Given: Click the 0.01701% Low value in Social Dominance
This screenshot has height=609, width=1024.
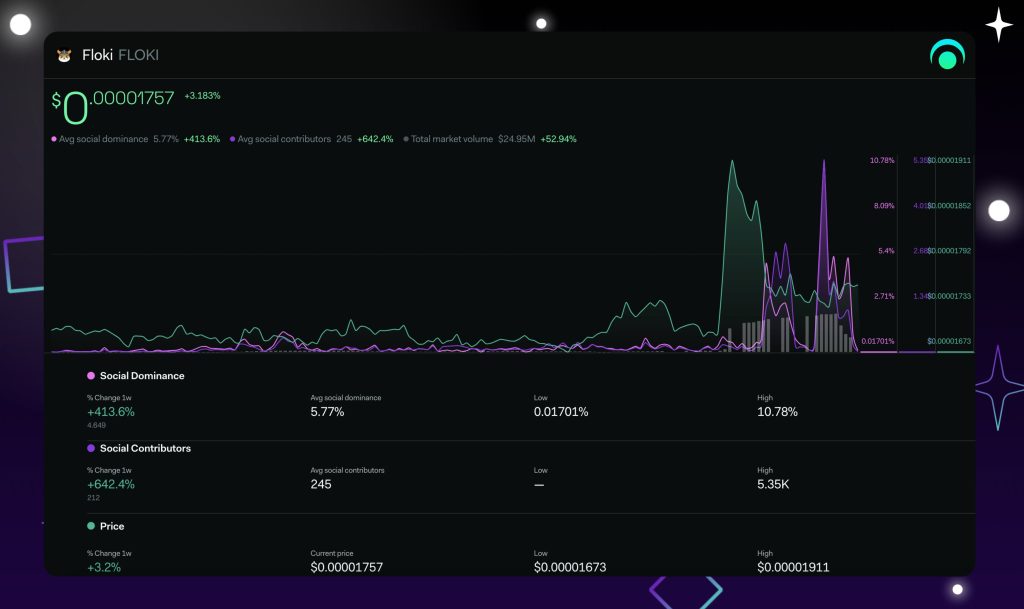Looking at the screenshot, I should [561, 412].
